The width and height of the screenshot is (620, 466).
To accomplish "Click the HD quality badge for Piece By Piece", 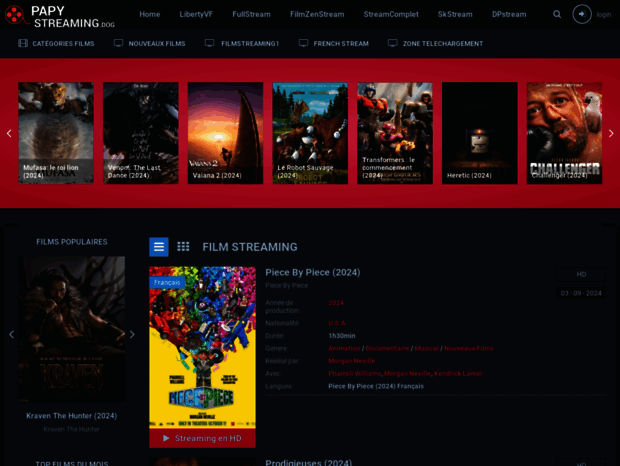I will coord(581,274).
